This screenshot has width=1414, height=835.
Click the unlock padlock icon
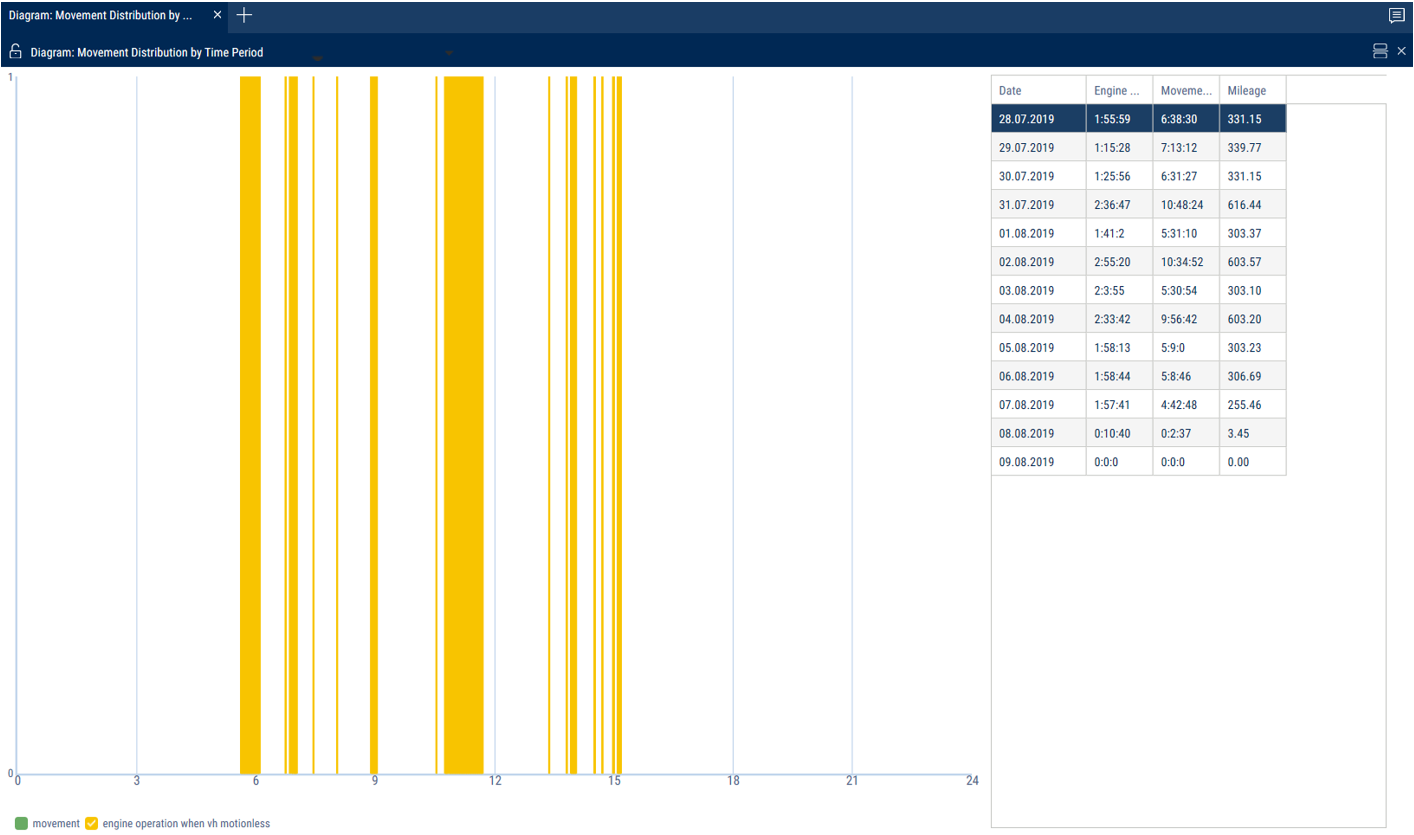pos(15,52)
